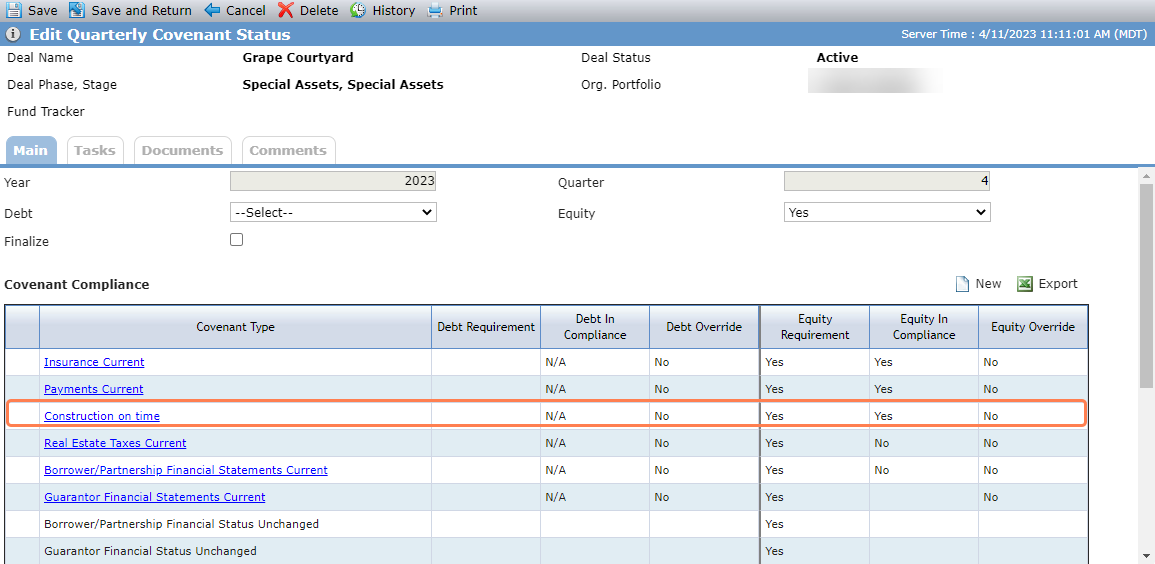The height and width of the screenshot is (564, 1155).
Task: Click the scrollbar down arrow
Action: point(1147,556)
